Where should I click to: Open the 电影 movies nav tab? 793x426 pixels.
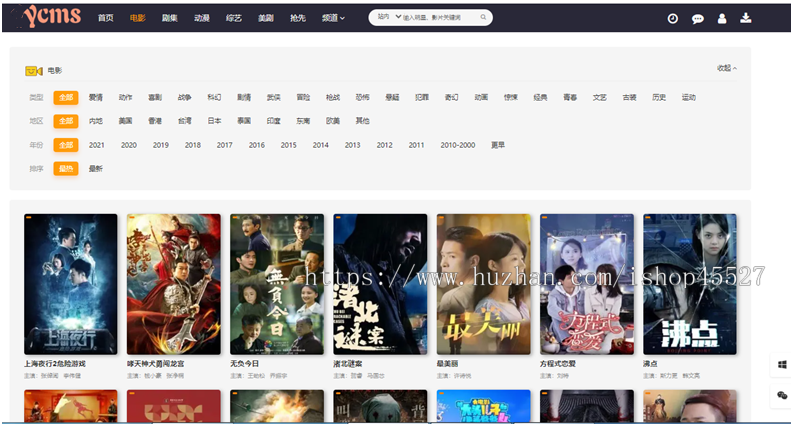(x=137, y=18)
